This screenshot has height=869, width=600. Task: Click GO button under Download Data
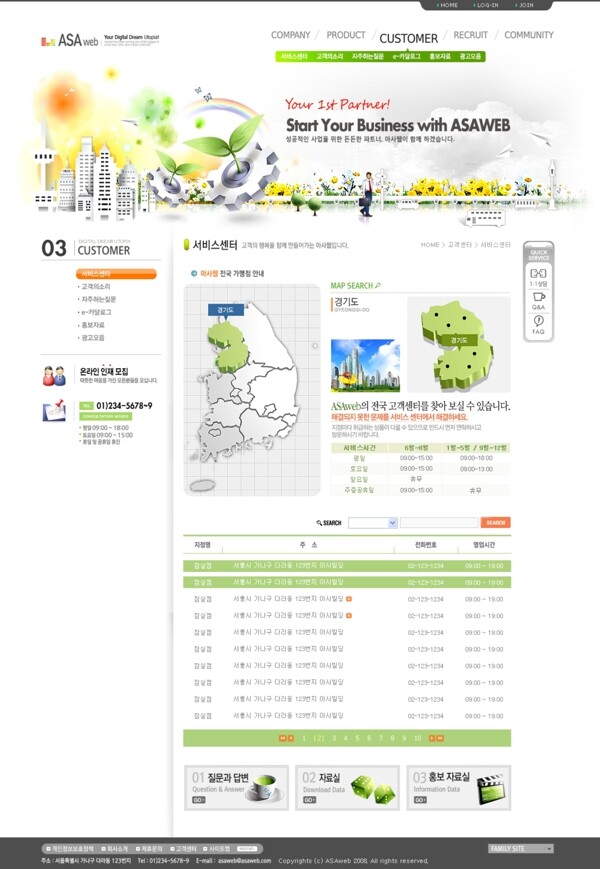[x=310, y=800]
